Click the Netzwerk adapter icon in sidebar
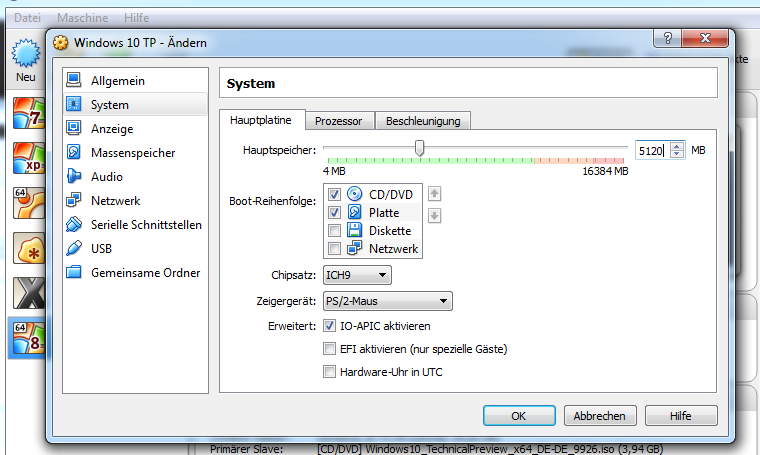This screenshot has width=760, height=455. pyautogui.click(x=74, y=200)
